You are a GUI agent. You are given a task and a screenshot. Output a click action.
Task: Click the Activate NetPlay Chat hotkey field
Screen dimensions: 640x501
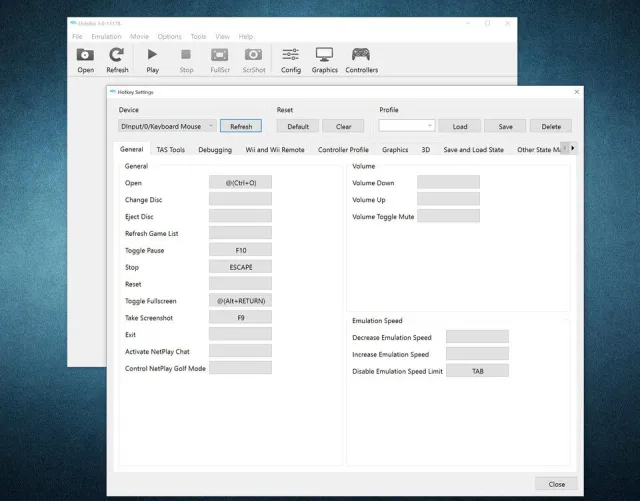click(240, 351)
